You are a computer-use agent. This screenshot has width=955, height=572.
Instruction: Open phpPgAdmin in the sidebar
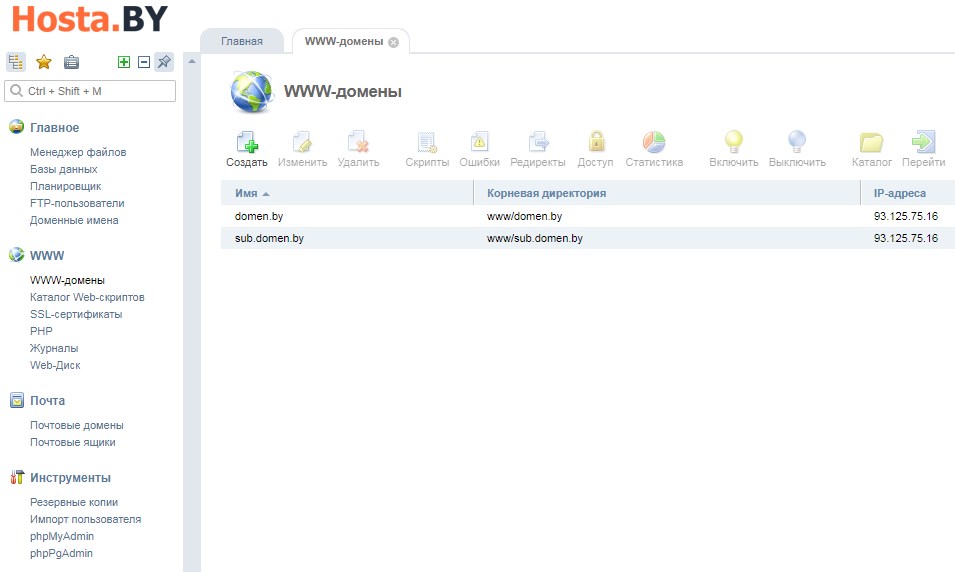pos(61,554)
